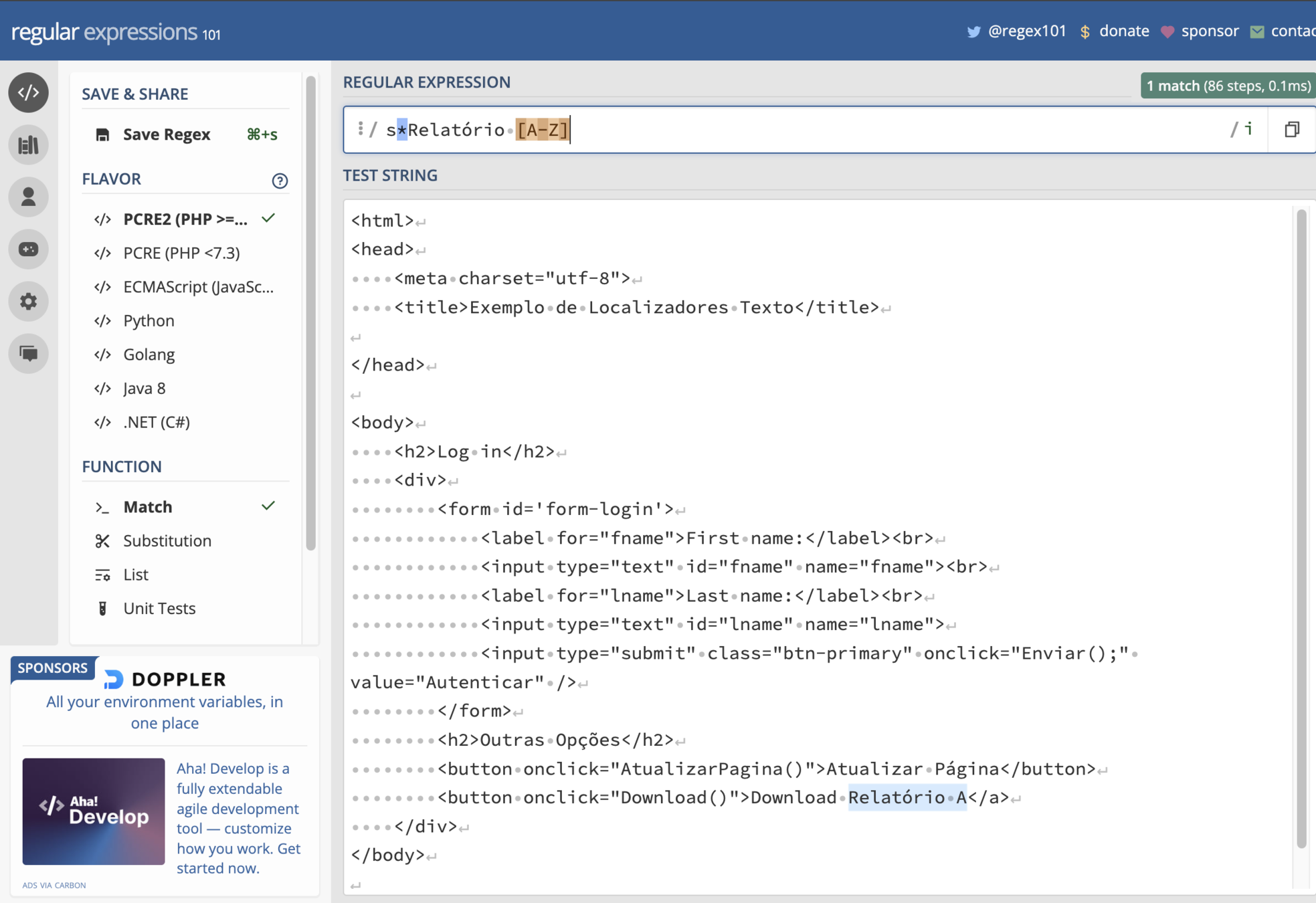Expand the match info badge showing 1 match
Screen dimensions: 1316x903
tap(1228, 86)
